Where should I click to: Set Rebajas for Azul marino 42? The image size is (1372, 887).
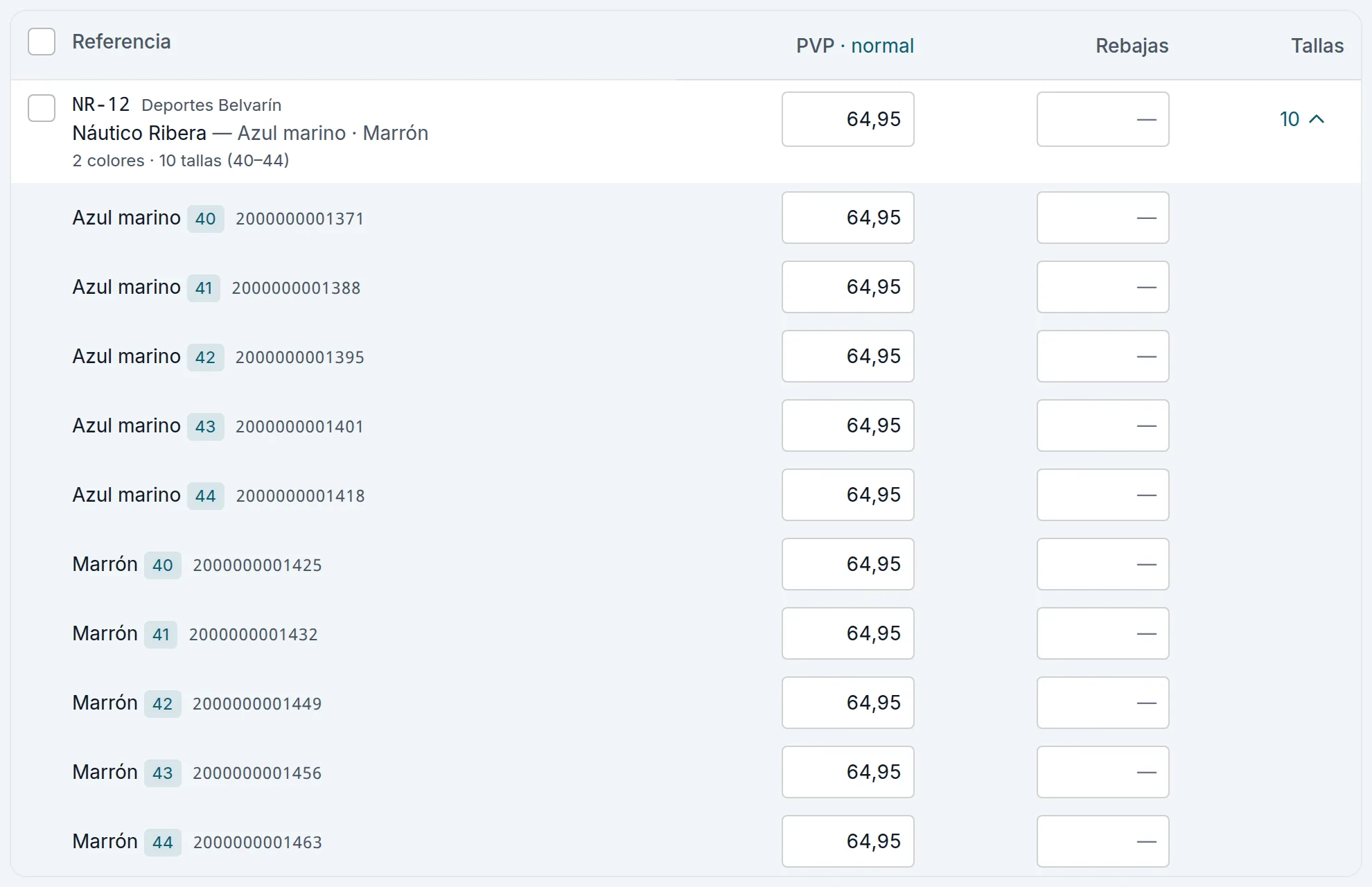point(1103,356)
